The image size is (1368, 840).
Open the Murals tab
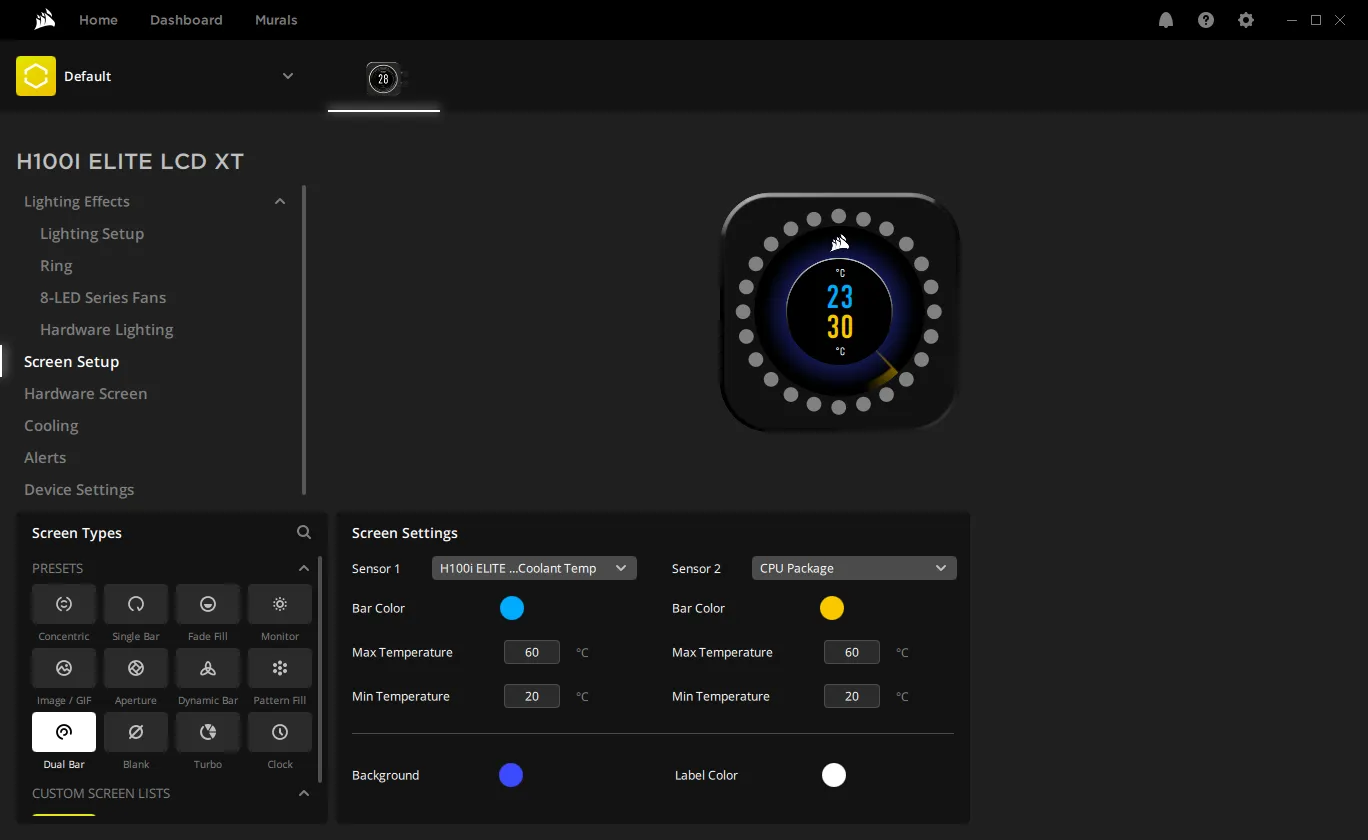(276, 20)
